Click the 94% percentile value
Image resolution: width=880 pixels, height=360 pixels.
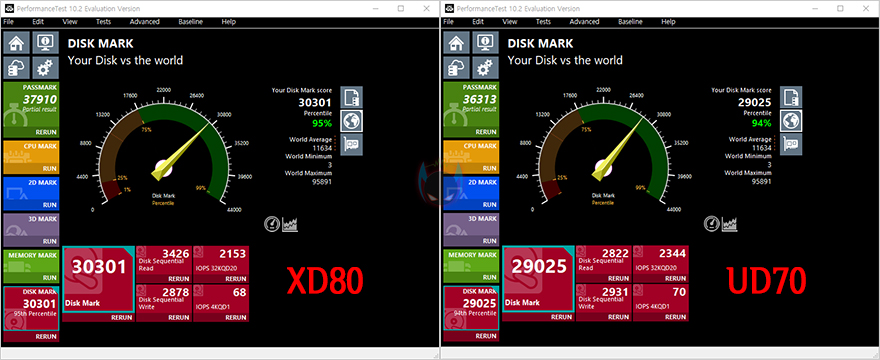(762, 124)
